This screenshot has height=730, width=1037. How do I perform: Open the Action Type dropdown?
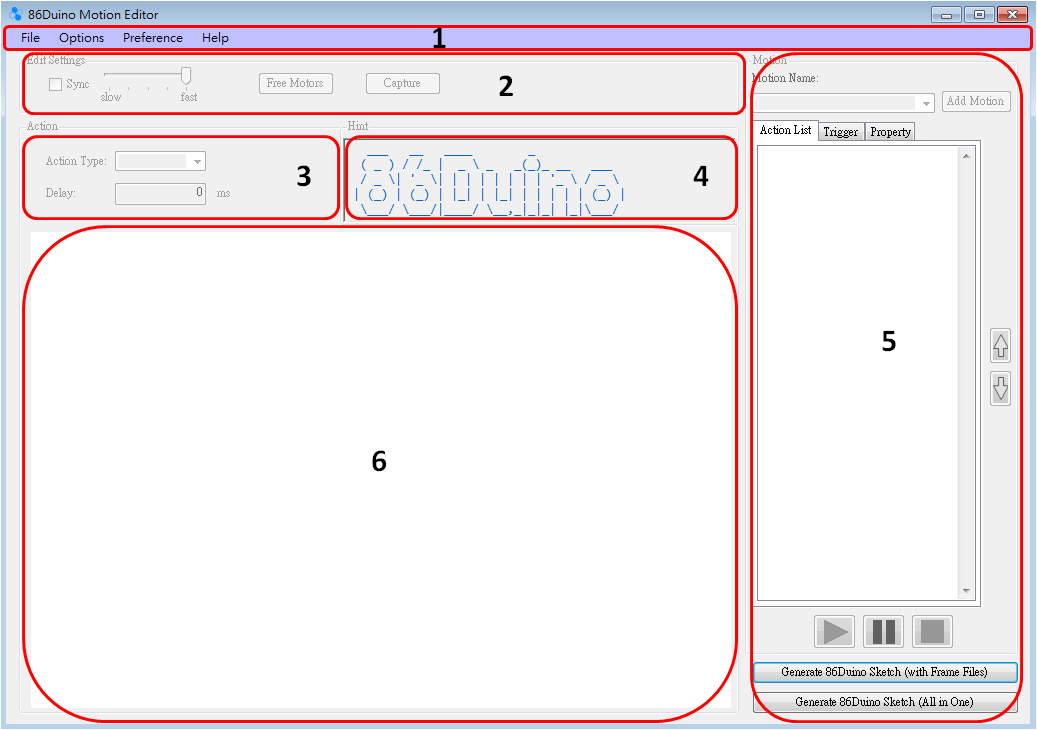pyautogui.click(x=161, y=161)
